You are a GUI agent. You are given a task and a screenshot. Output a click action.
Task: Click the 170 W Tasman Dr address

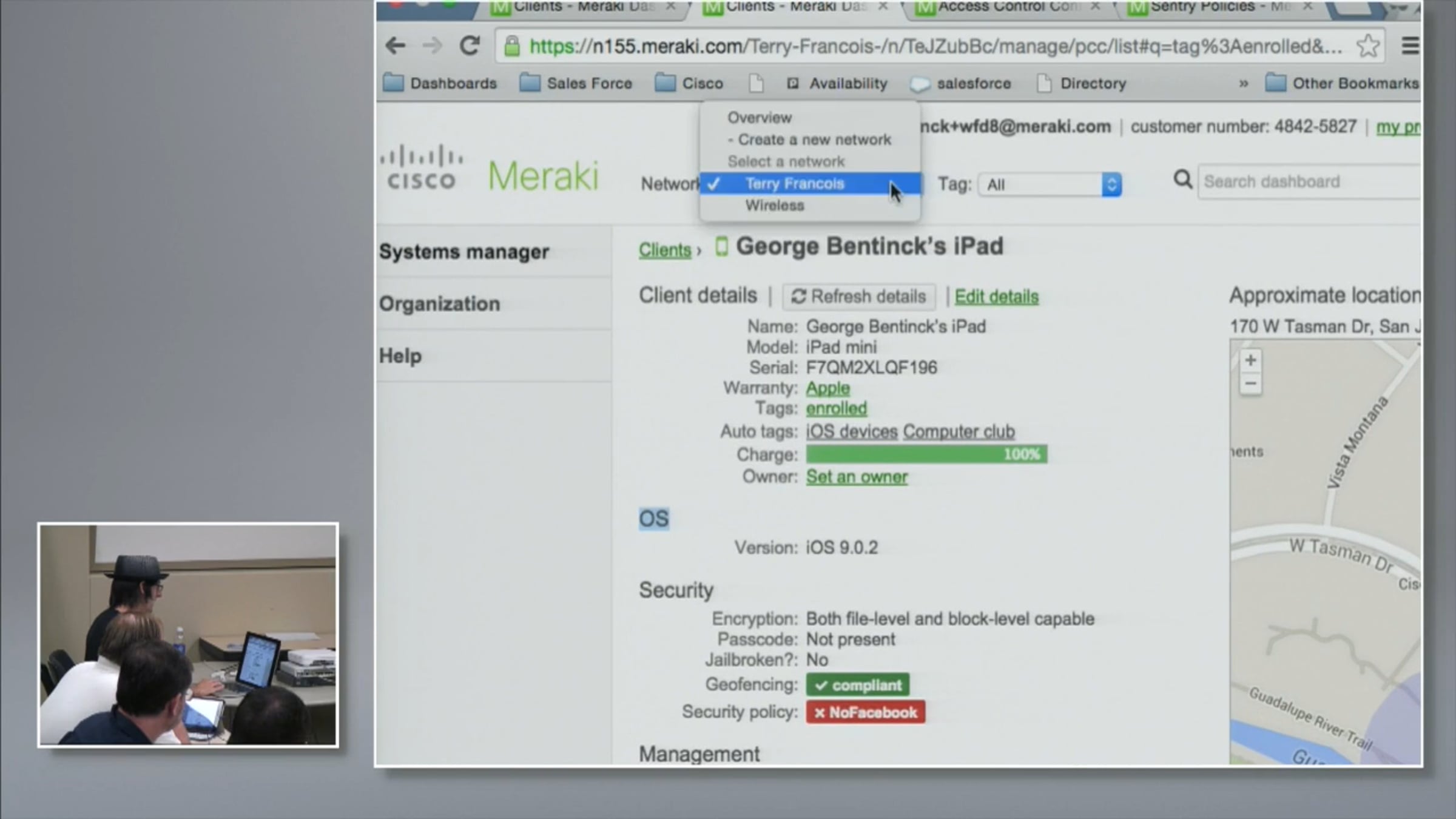(1325, 327)
